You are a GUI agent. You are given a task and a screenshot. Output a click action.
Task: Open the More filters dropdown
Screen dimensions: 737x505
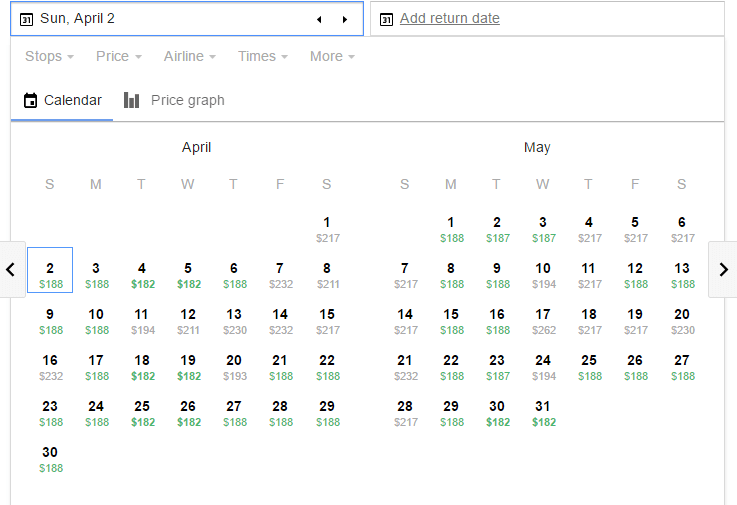332,57
